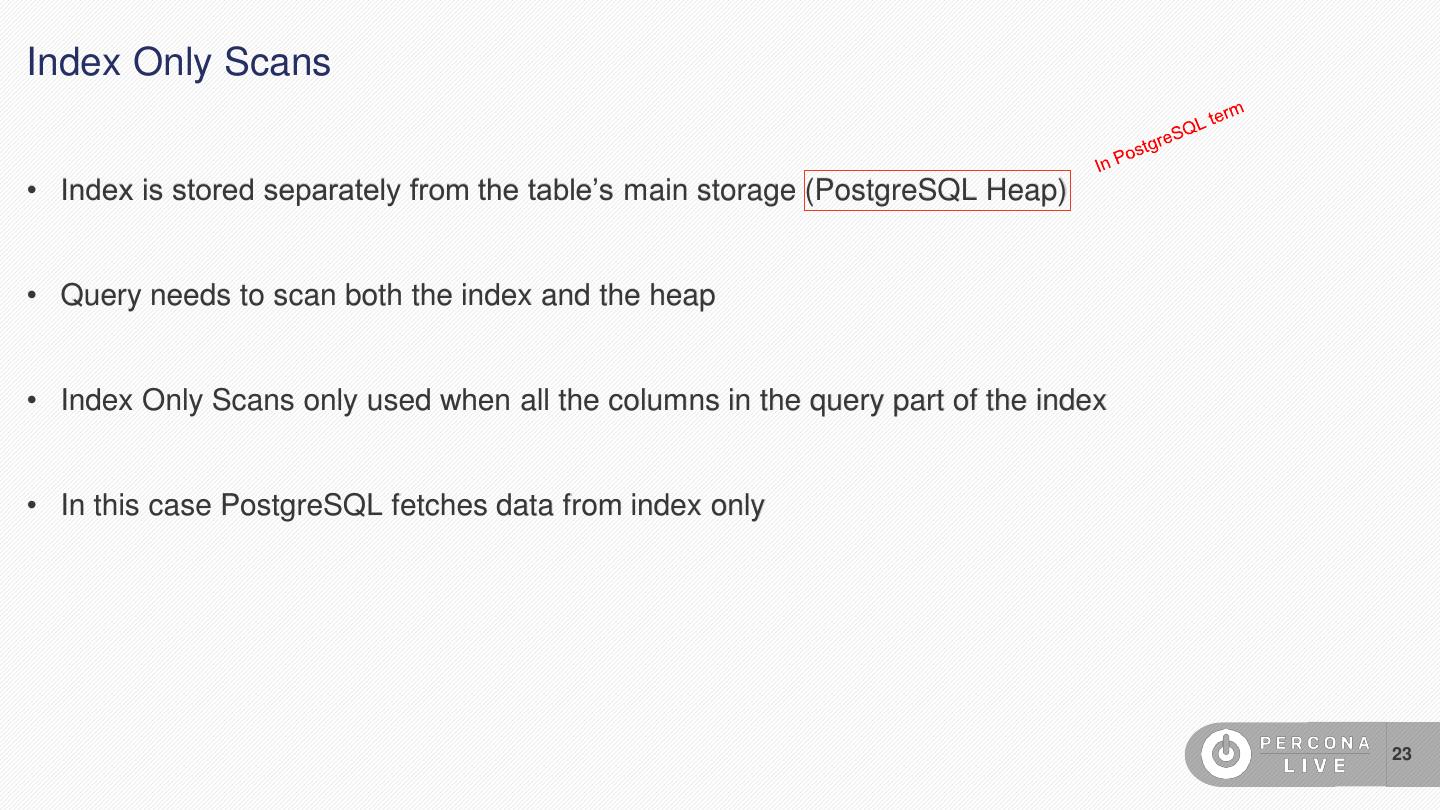Click slide number 23

click(1402, 754)
